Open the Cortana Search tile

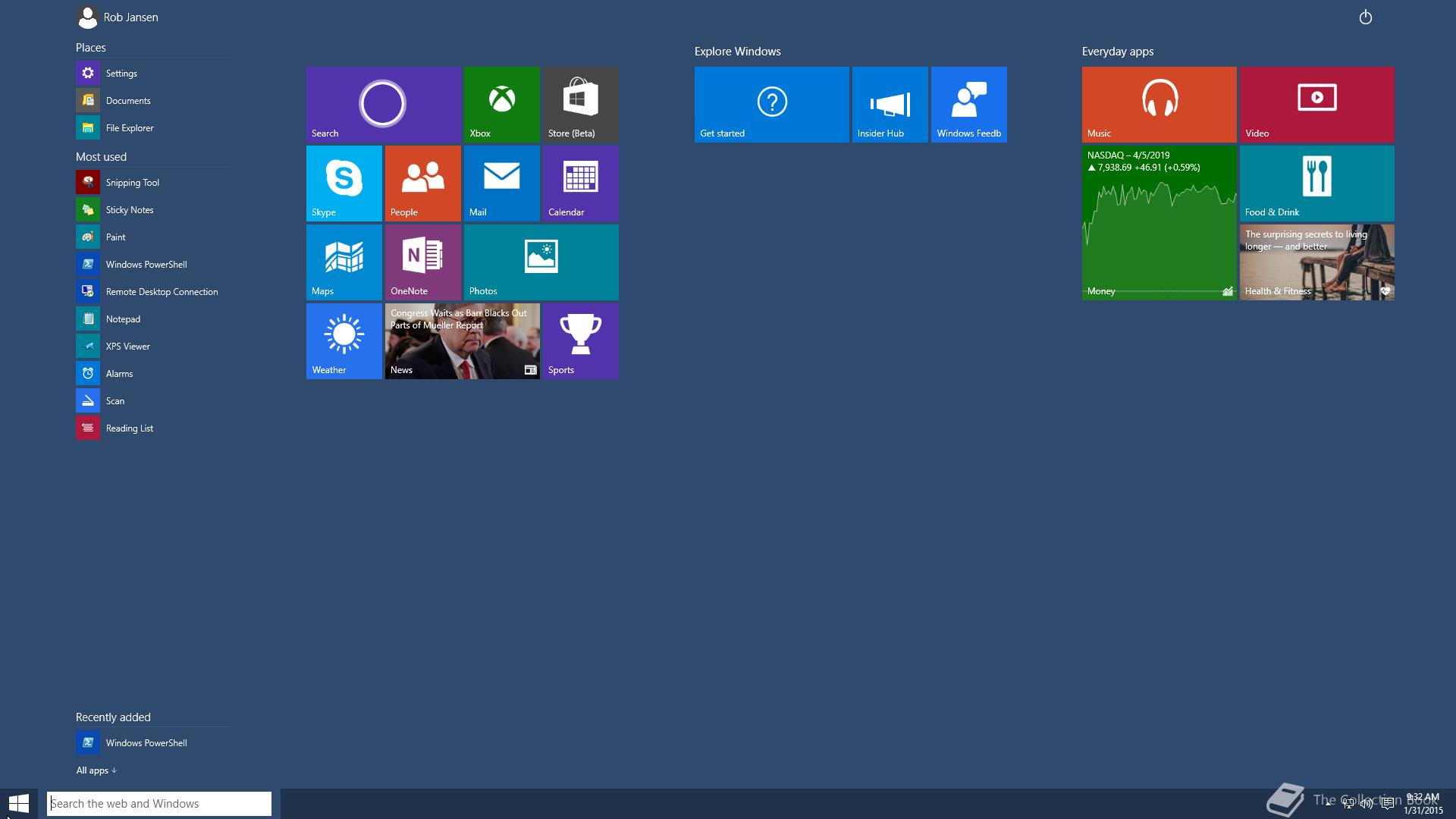point(383,105)
